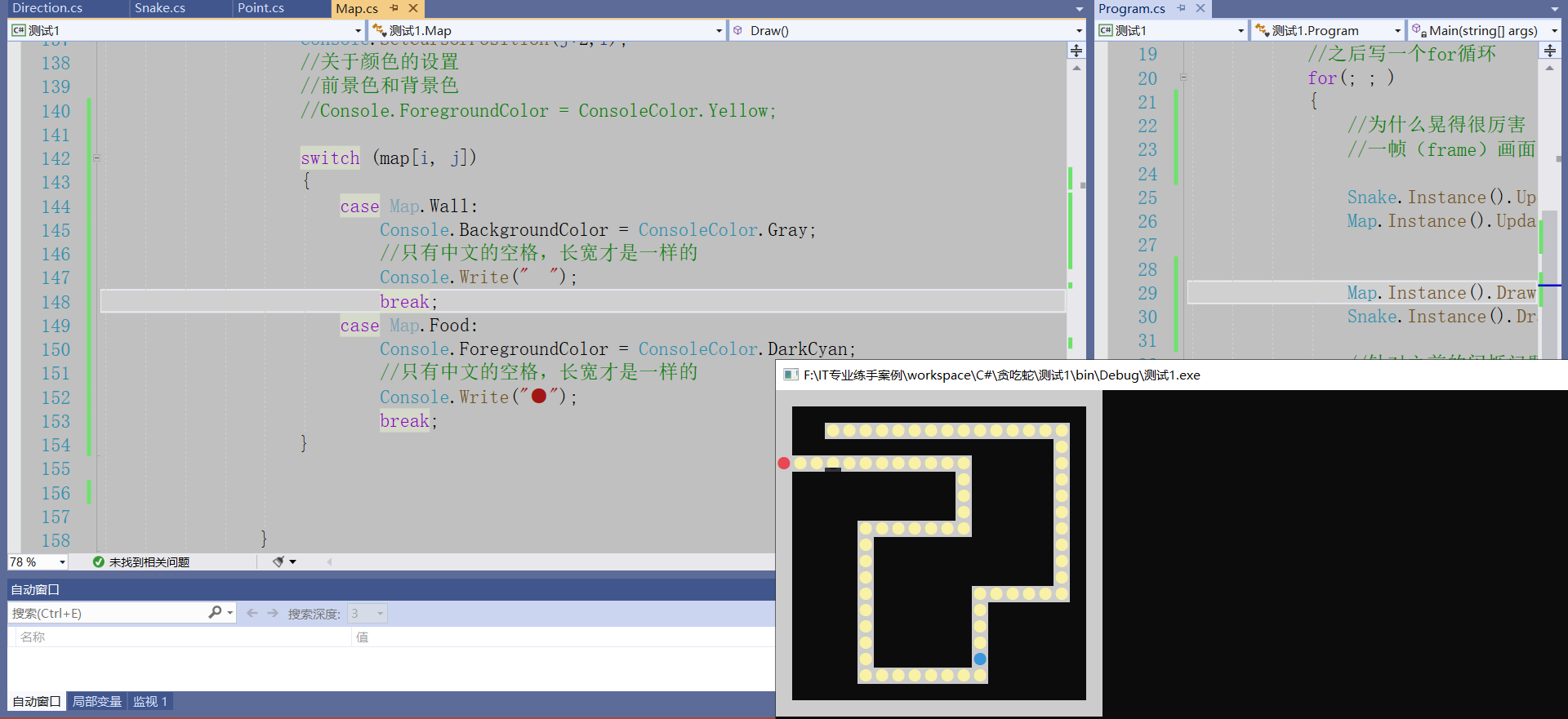Image resolution: width=1568 pixels, height=719 pixels.
Task: Click the horizontal scroll-left arrow
Action: point(329,562)
